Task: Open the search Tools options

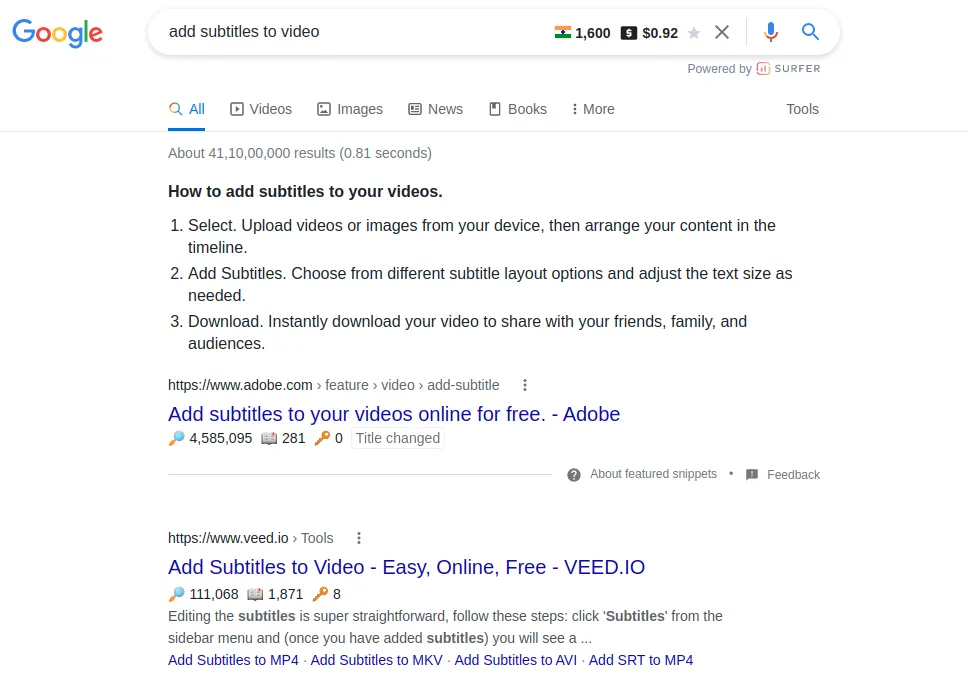Action: click(802, 109)
